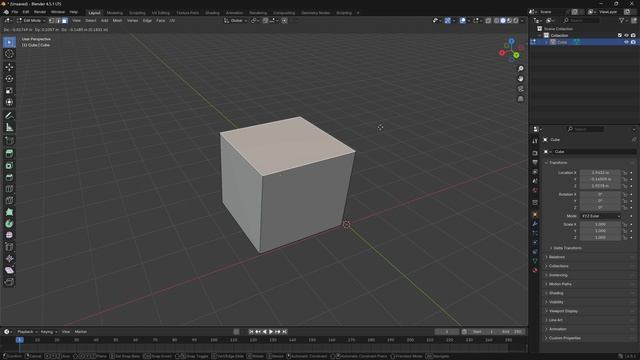Image resolution: width=640 pixels, height=360 pixels.
Task: Click the outliner search field
Action: tap(581, 20)
